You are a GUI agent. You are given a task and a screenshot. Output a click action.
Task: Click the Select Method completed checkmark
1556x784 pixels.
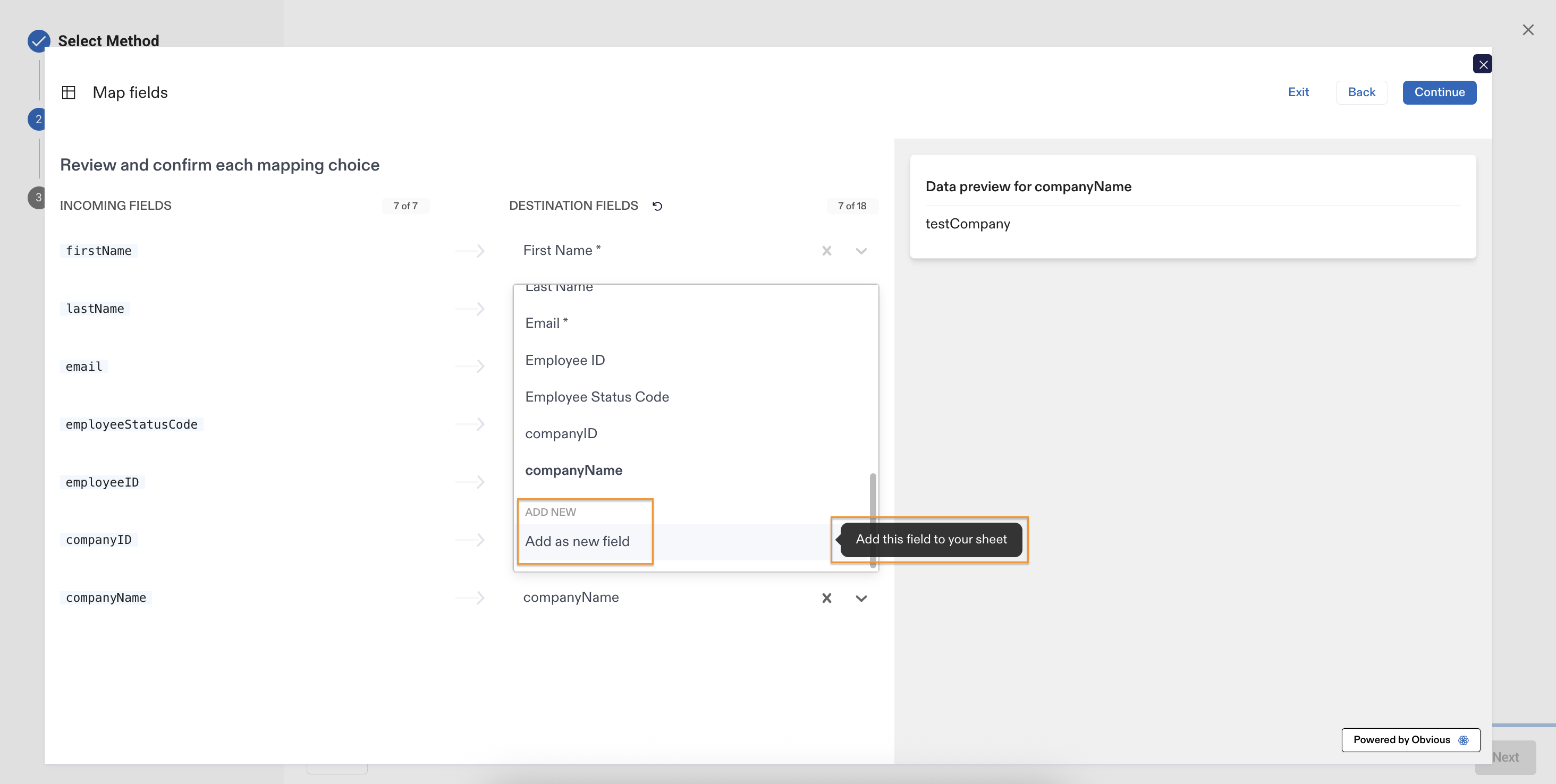(39, 41)
